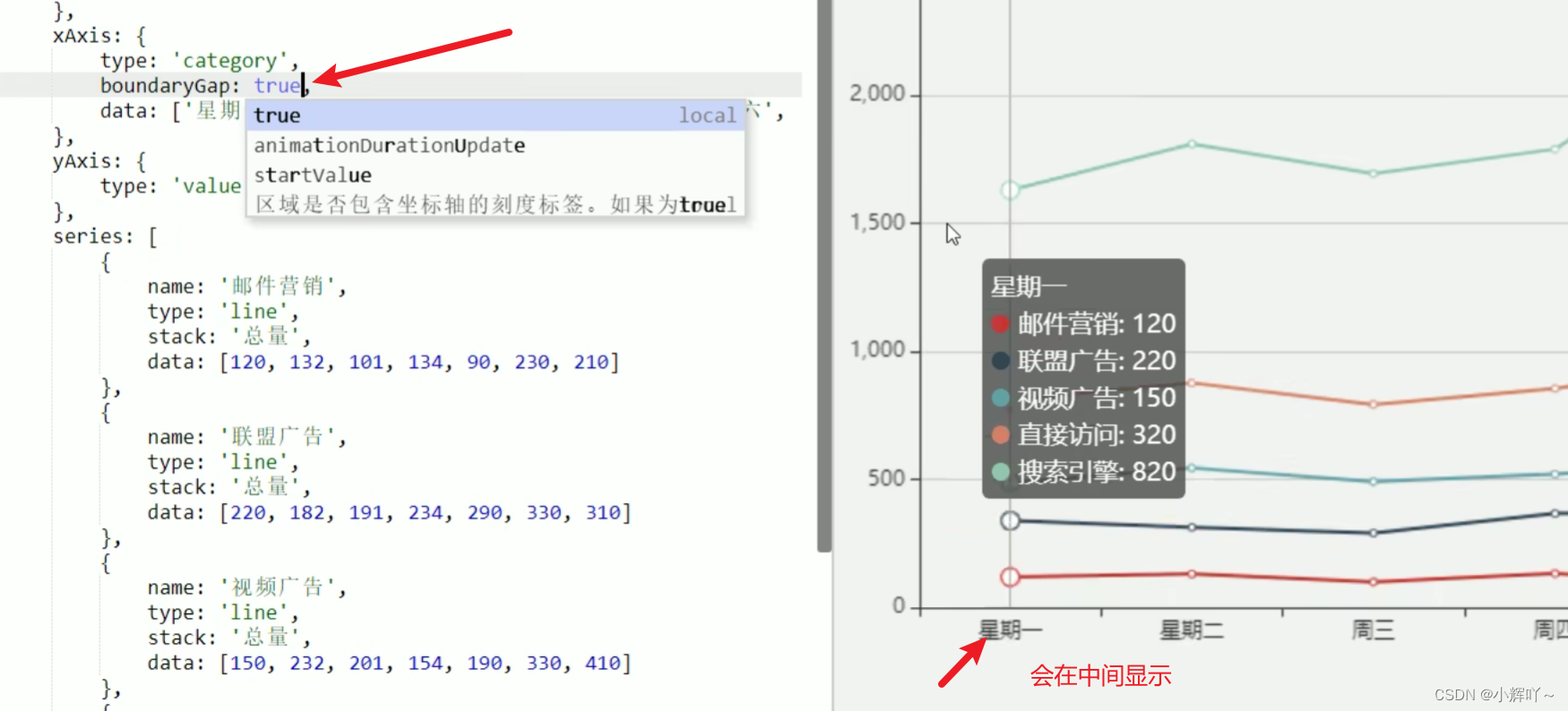
Task: Click the 2,000 y-axis label
Action: coord(877,93)
